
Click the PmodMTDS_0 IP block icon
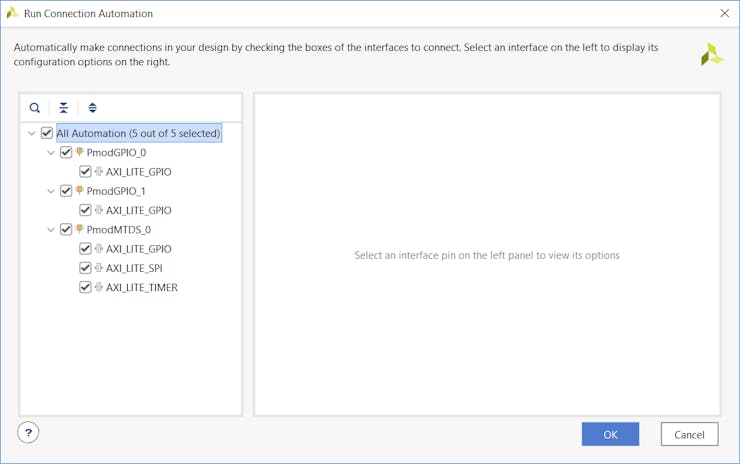point(79,229)
